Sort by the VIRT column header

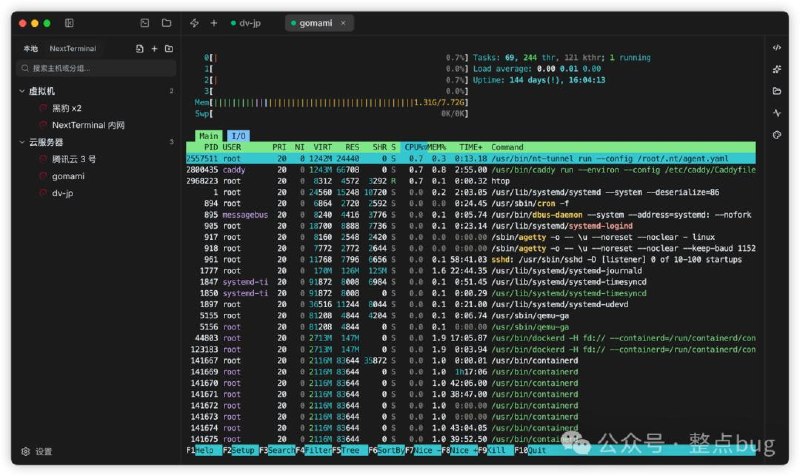point(322,147)
